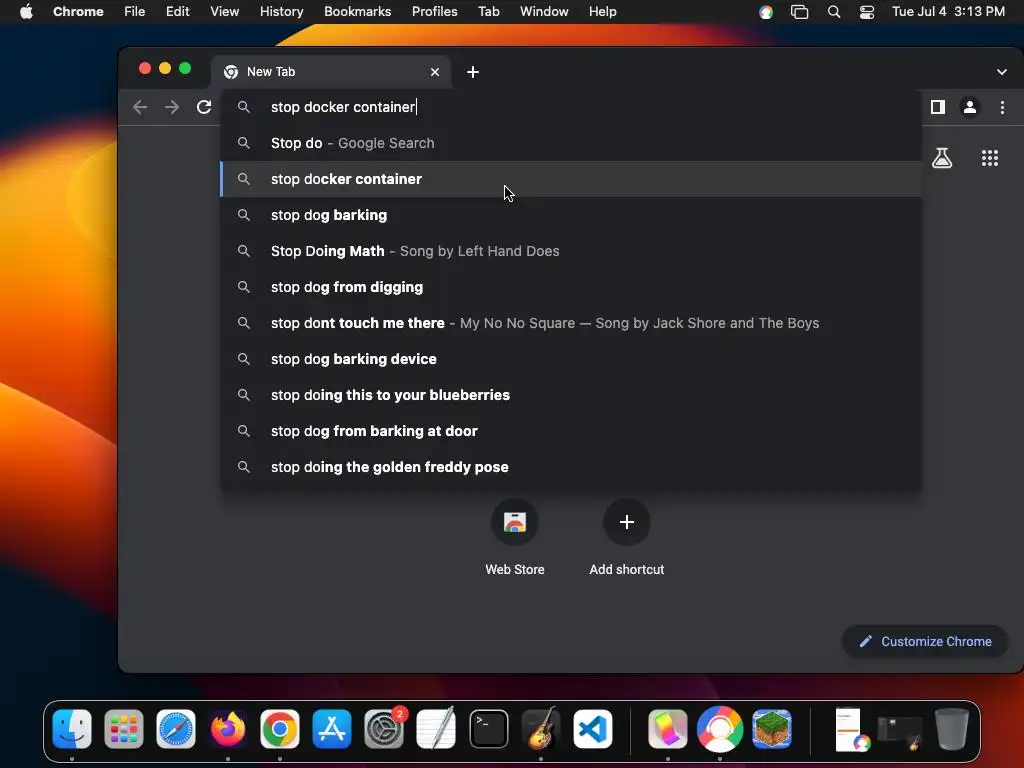Launch Firefox from the Dock
Image resolution: width=1024 pixels, height=768 pixels.
[x=228, y=729]
